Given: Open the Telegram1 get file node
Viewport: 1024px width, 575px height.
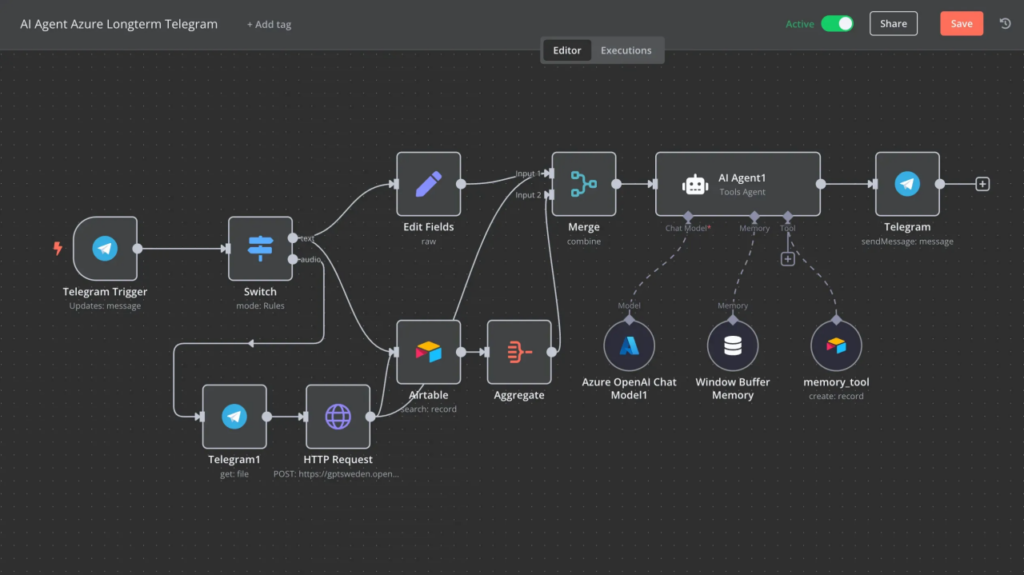Looking at the screenshot, I should [x=234, y=417].
